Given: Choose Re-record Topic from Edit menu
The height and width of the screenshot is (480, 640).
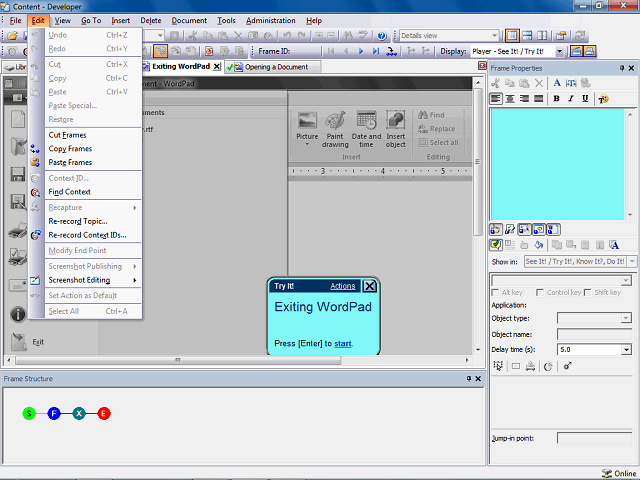Looking at the screenshot, I should tap(93, 221).
